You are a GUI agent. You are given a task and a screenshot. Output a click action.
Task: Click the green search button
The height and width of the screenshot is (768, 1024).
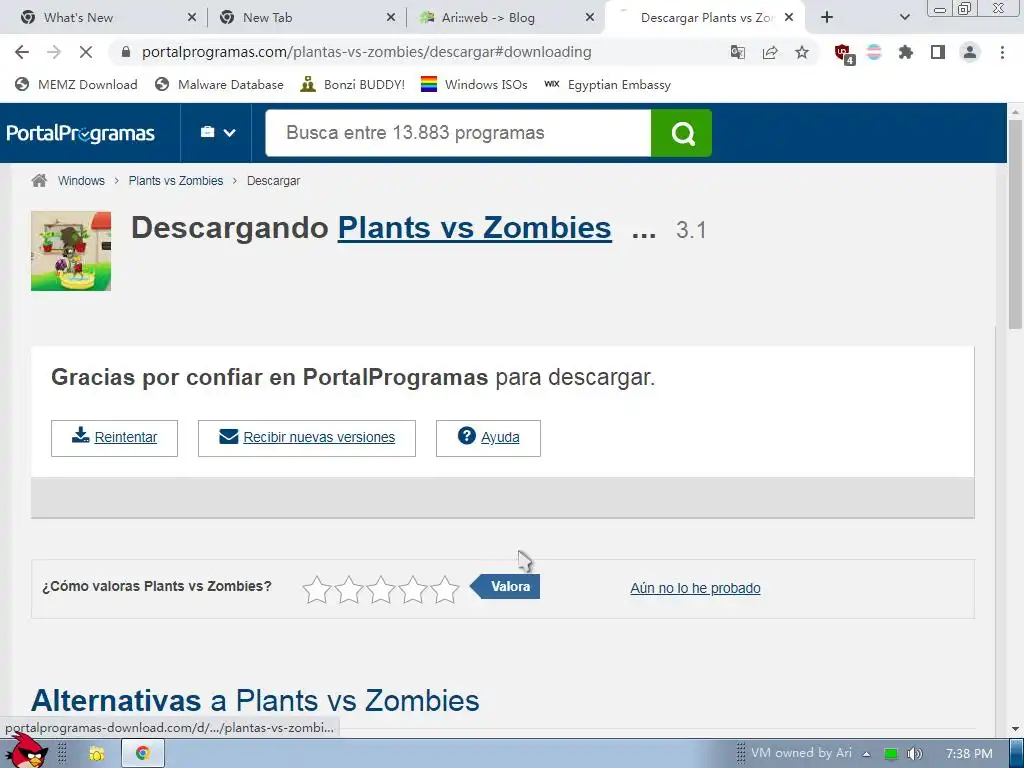click(681, 133)
